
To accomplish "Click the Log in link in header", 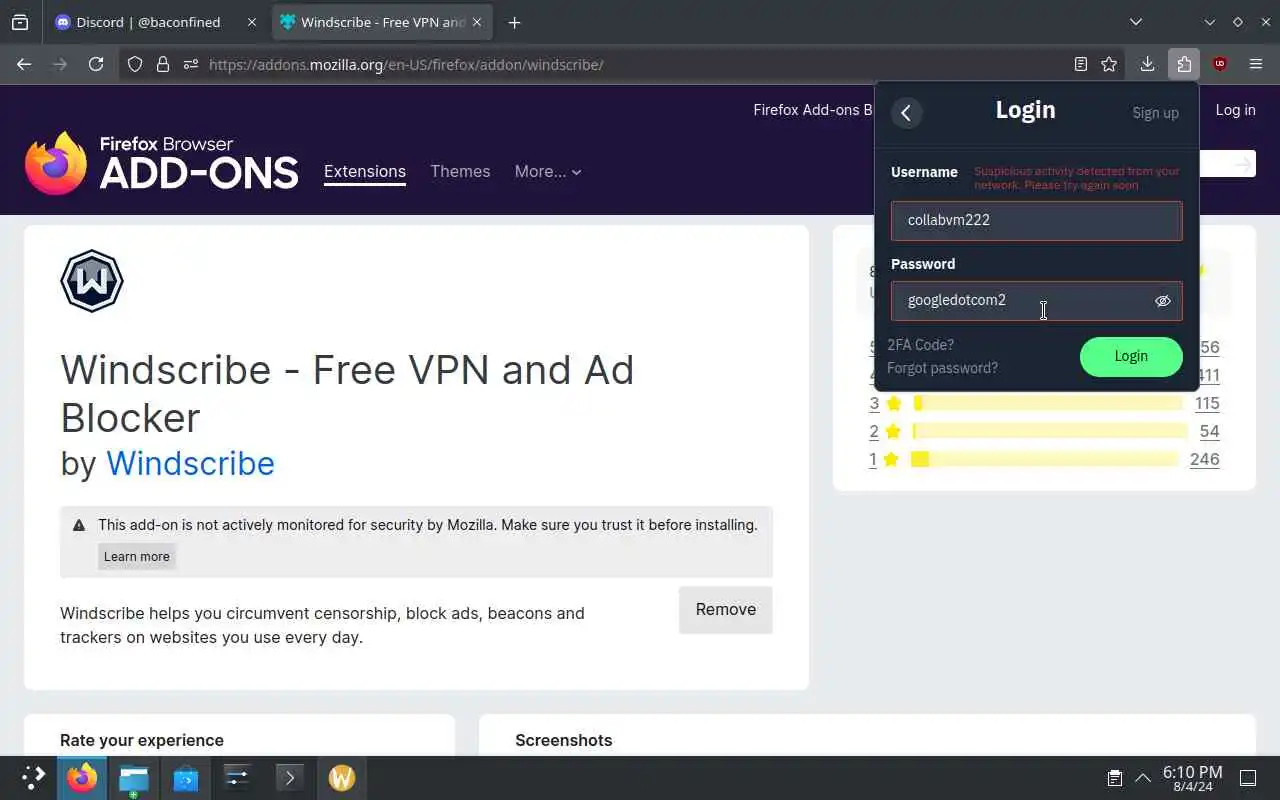I will 1235,110.
